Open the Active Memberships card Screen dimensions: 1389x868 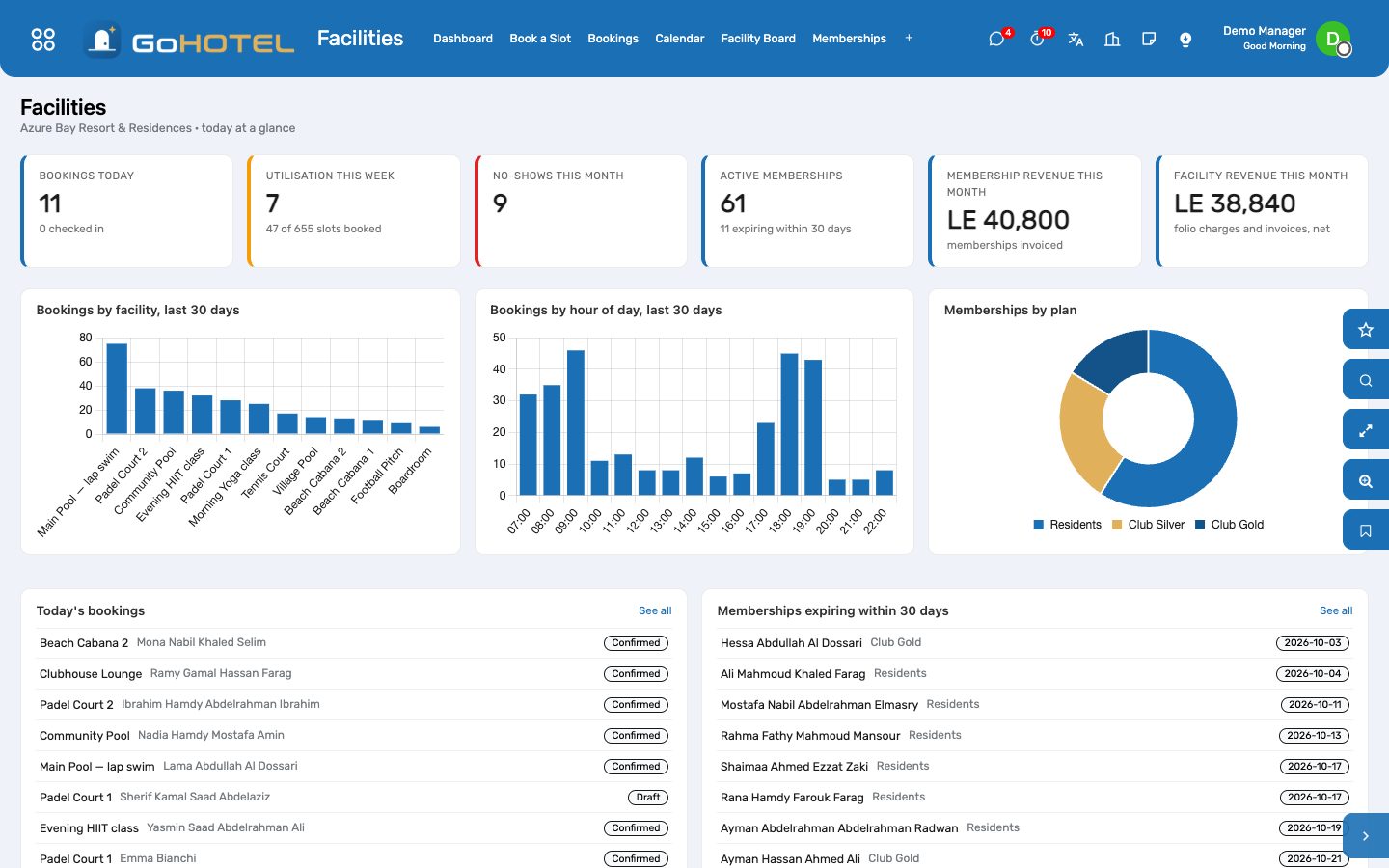click(807, 211)
